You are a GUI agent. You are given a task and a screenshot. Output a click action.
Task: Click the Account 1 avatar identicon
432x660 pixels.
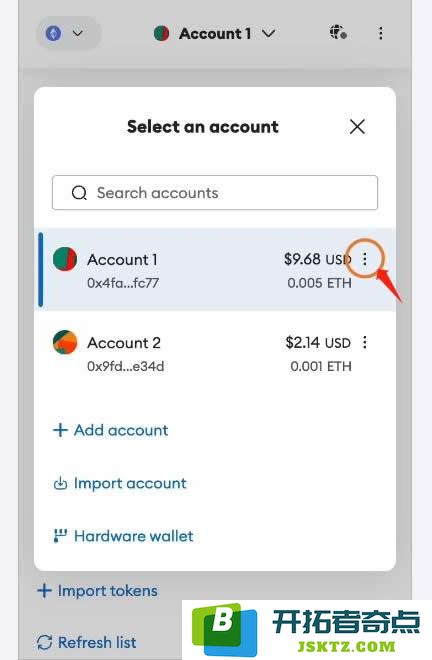[x=65, y=259]
